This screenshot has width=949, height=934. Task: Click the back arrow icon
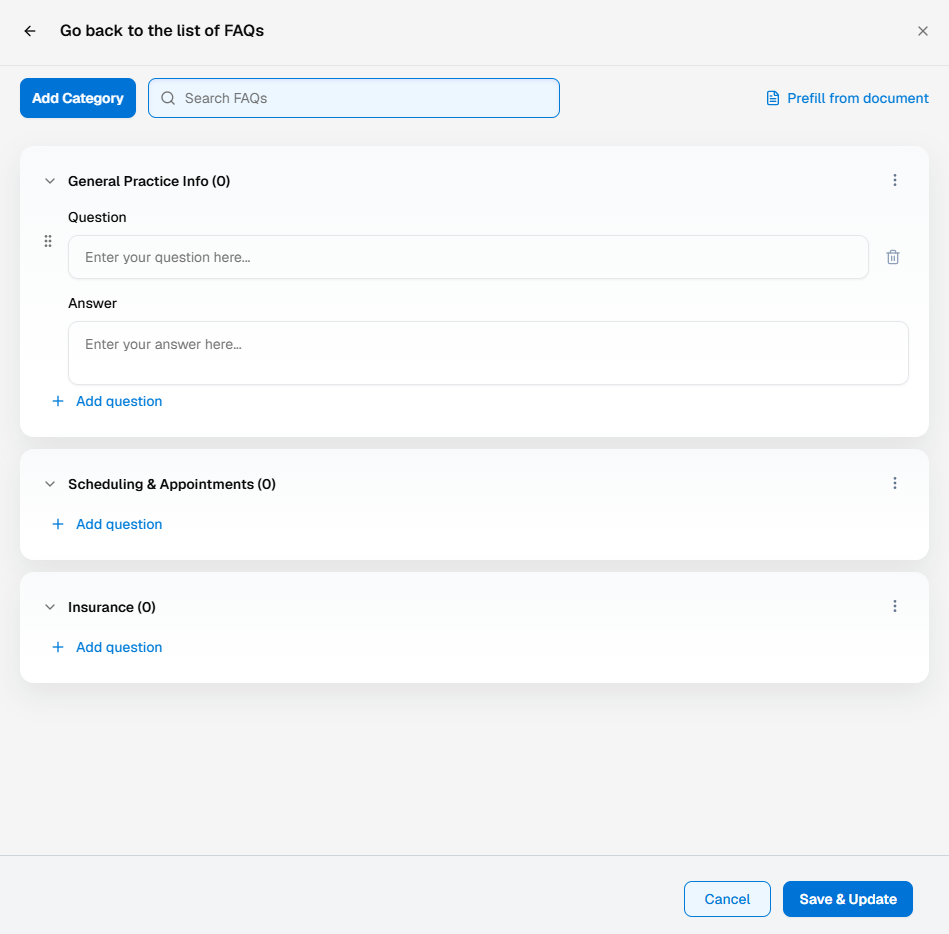point(30,31)
